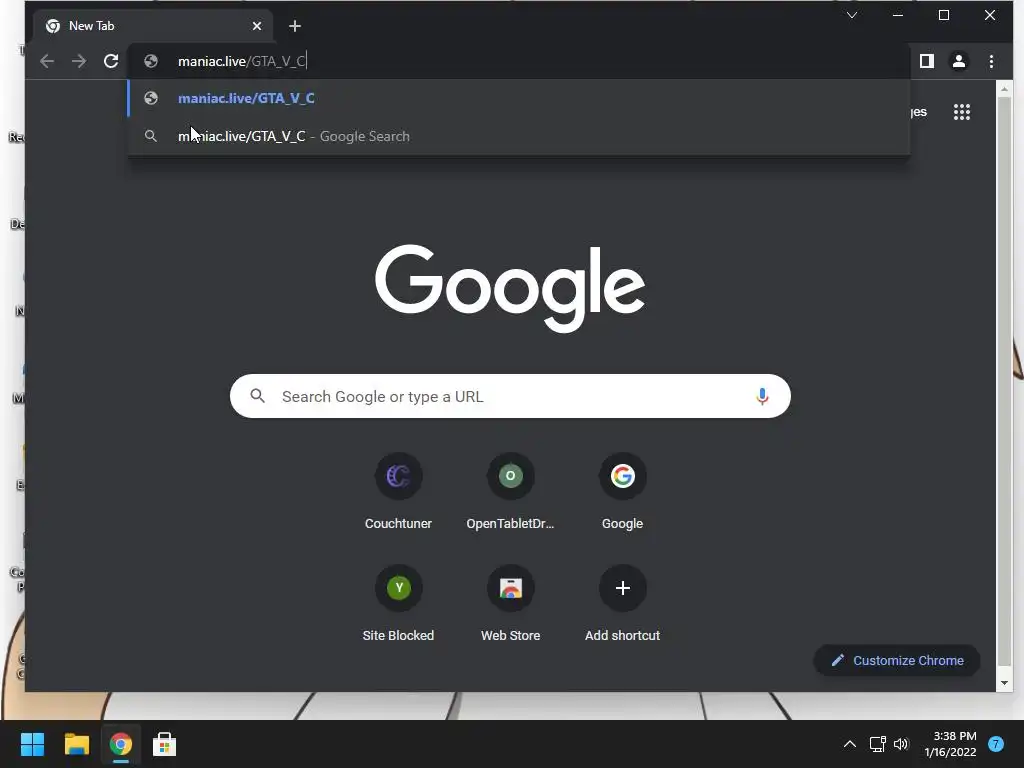The width and height of the screenshot is (1024, 768).
Task: Toggle the Chrome side panel icon
Action: point(927,61)
